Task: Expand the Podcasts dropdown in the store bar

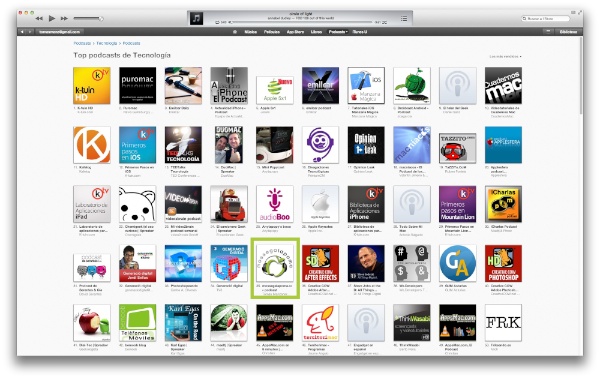Action: [338, 32]
